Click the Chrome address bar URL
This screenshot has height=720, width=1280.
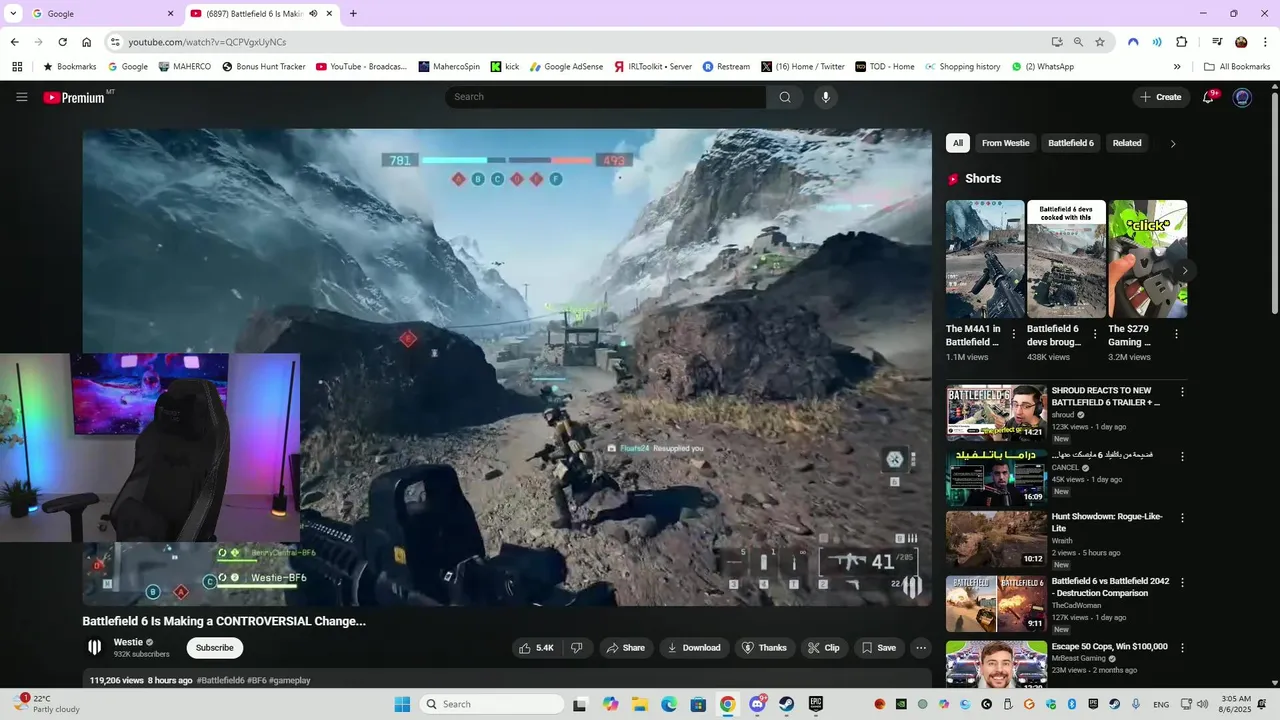pos(207,42)
